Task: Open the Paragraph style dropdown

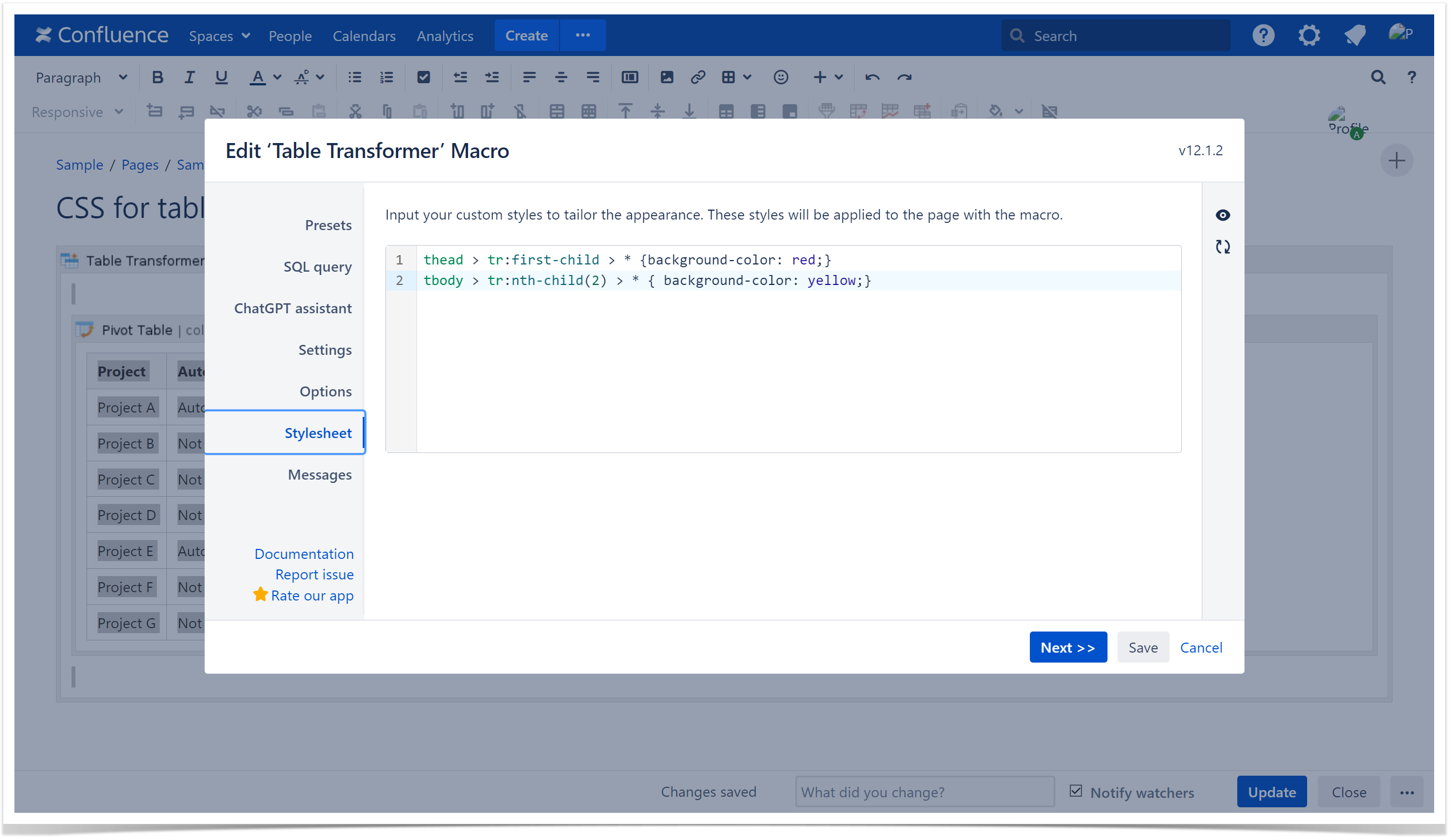Action: pyautogui.click(x=81, y=77)
